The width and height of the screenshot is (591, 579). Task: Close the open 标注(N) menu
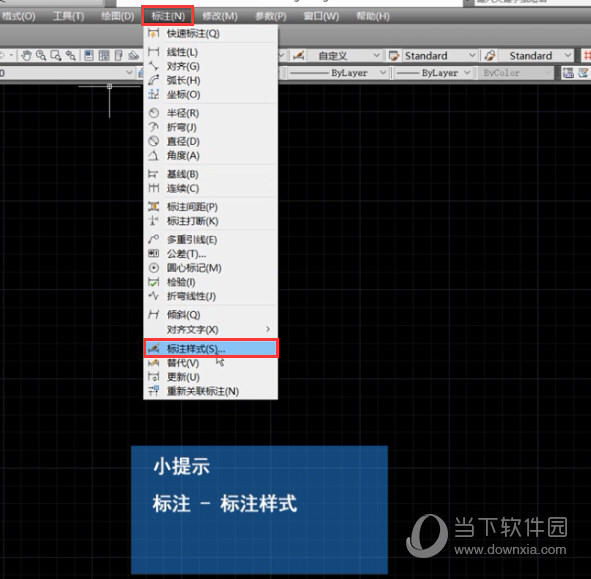168,16
